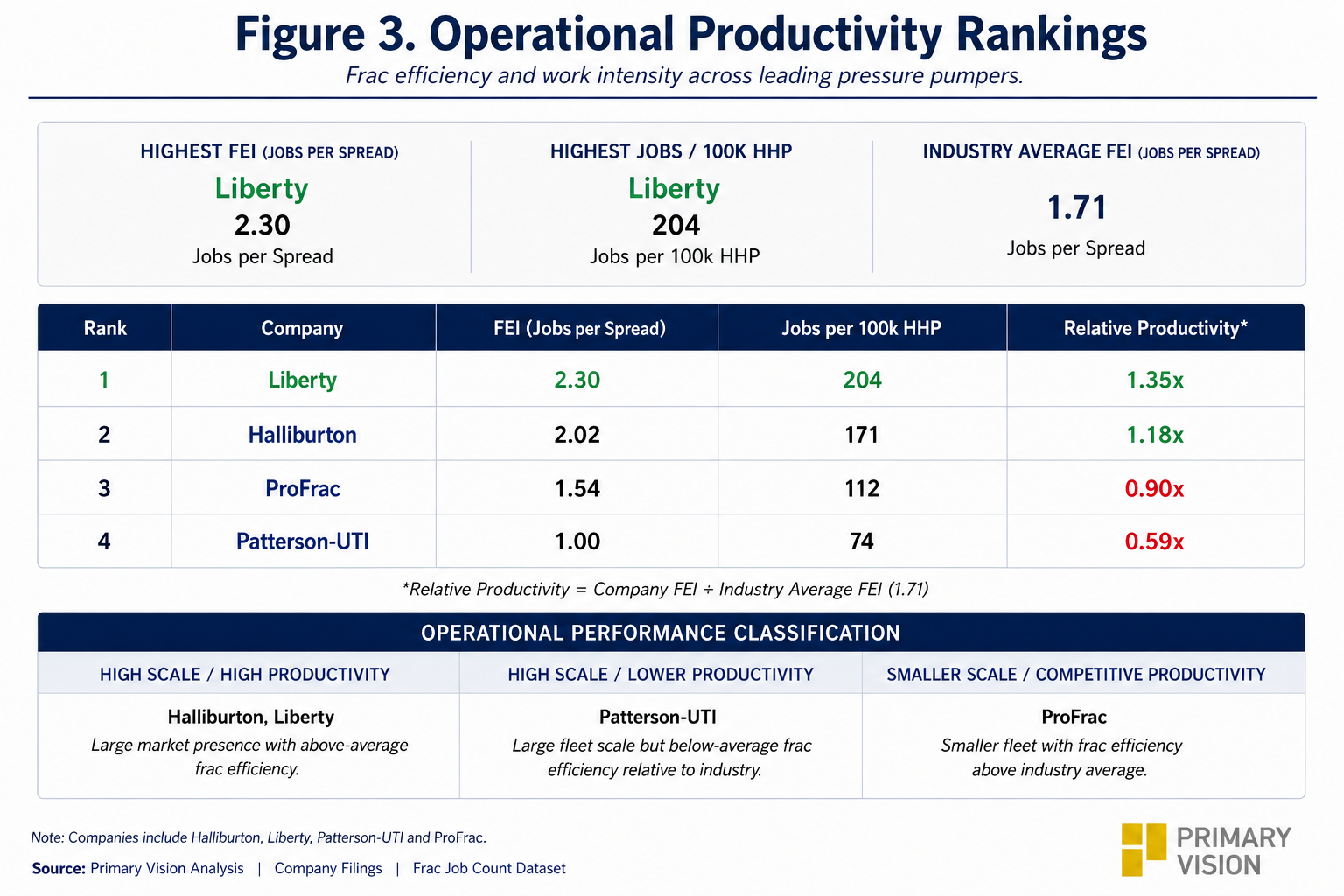Click the 74 jobs per 100k HHP value

coord(862,542)
